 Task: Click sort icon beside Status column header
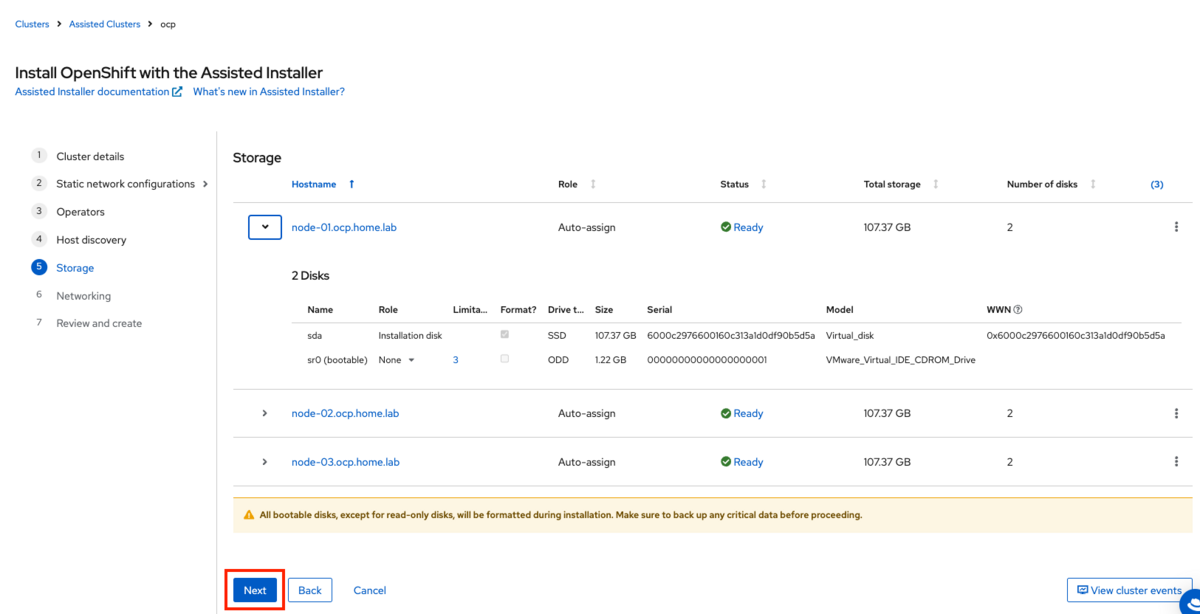pyautogui.click(x=764, y=184)
